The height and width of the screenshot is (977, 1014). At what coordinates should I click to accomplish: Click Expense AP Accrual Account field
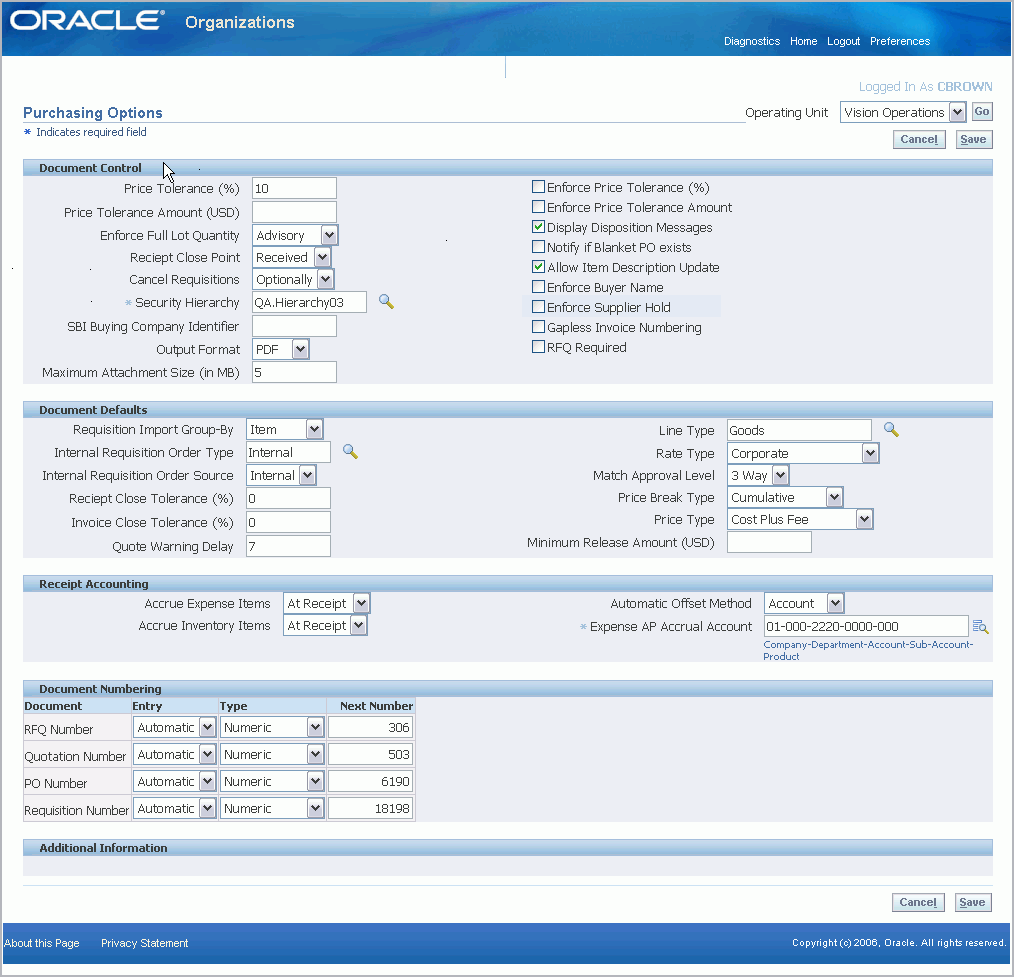(x=866, y=626)
